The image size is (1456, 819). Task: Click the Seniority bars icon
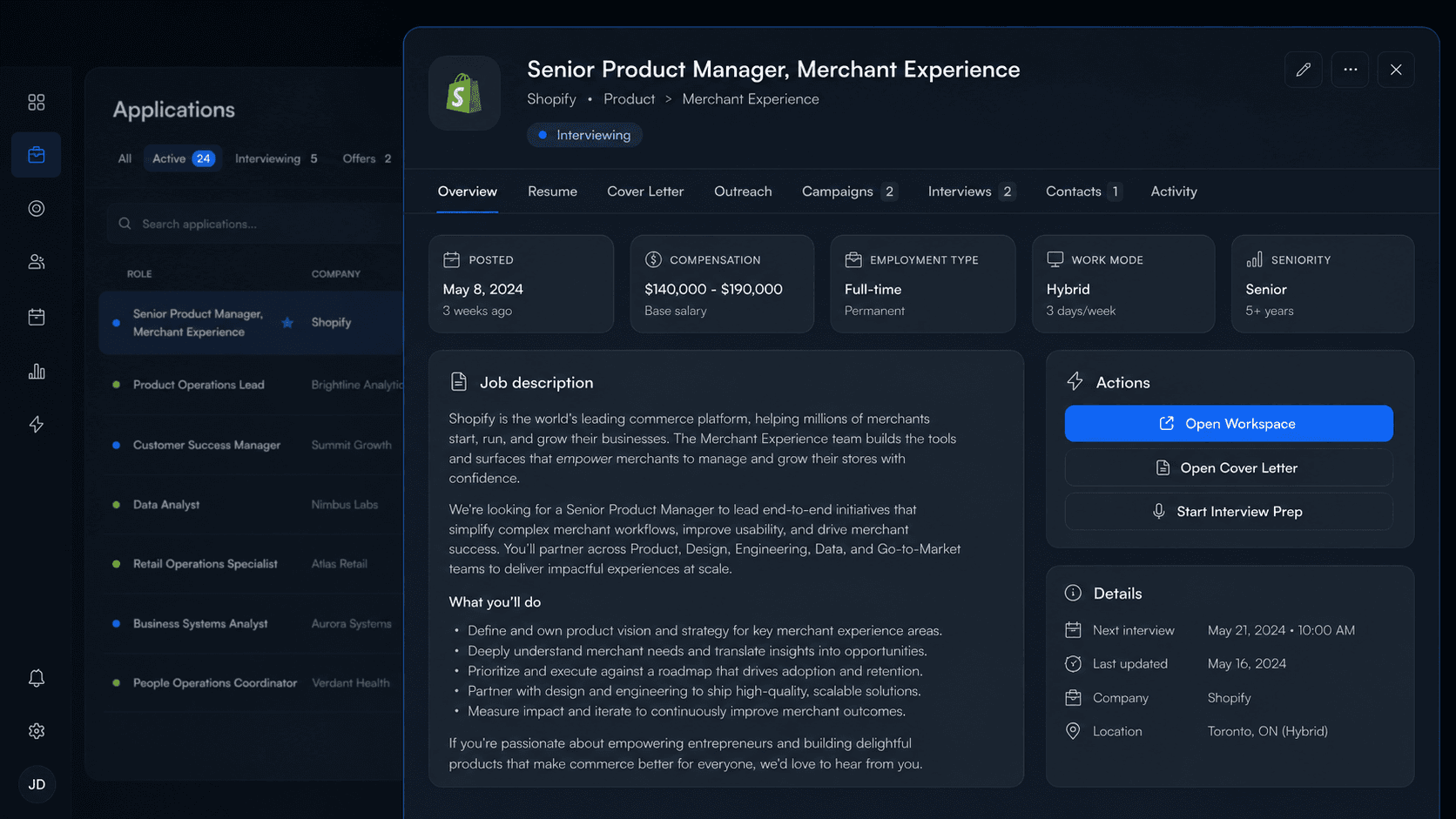click(1255, 259)
